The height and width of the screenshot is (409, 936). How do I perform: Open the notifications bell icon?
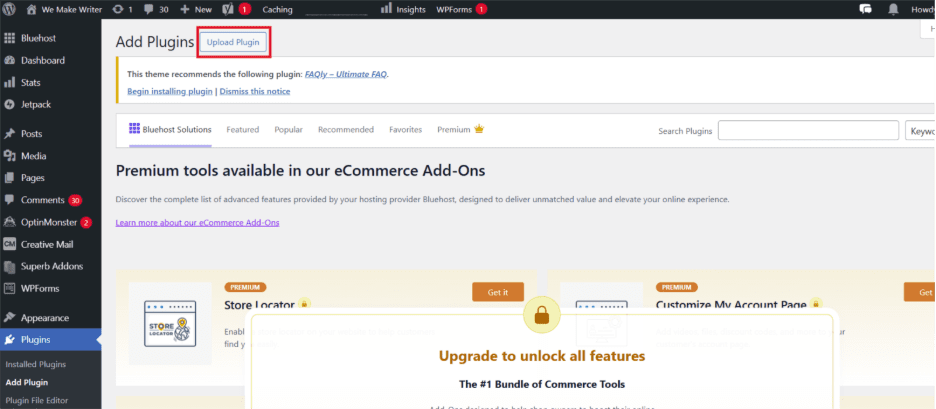pos(893,9)
